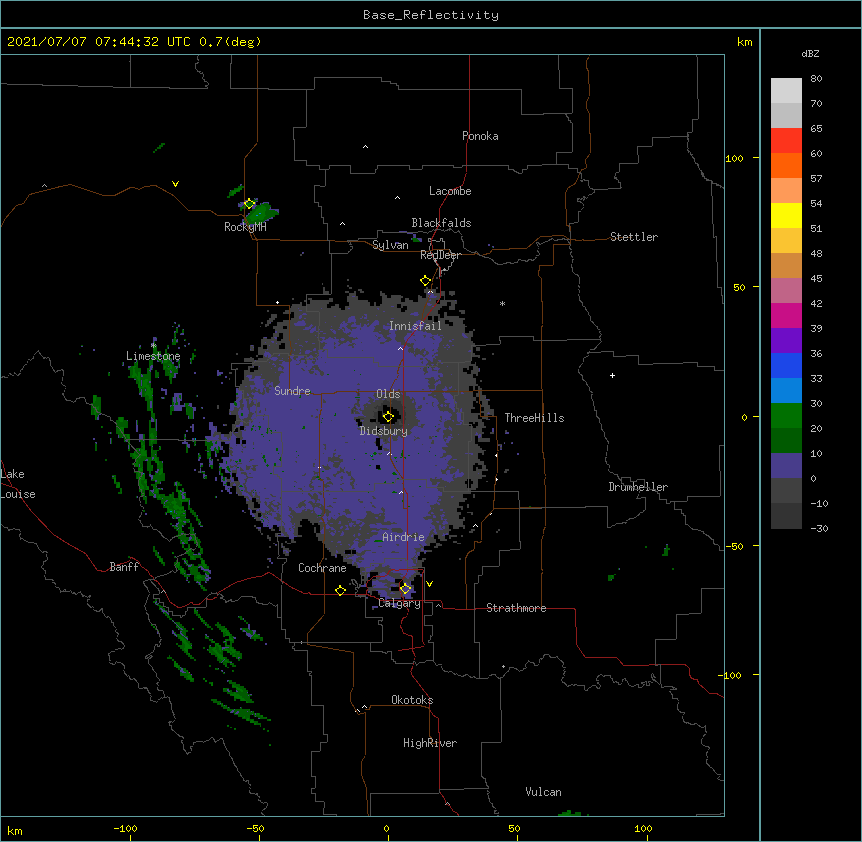Click the Didsbury city label

(x=384, y=431)
